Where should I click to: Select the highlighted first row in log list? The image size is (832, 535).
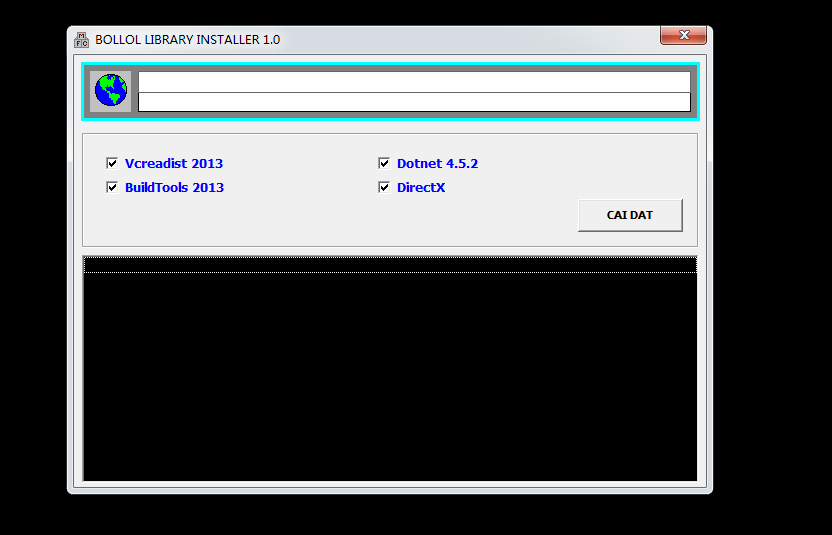pos(390,265)
